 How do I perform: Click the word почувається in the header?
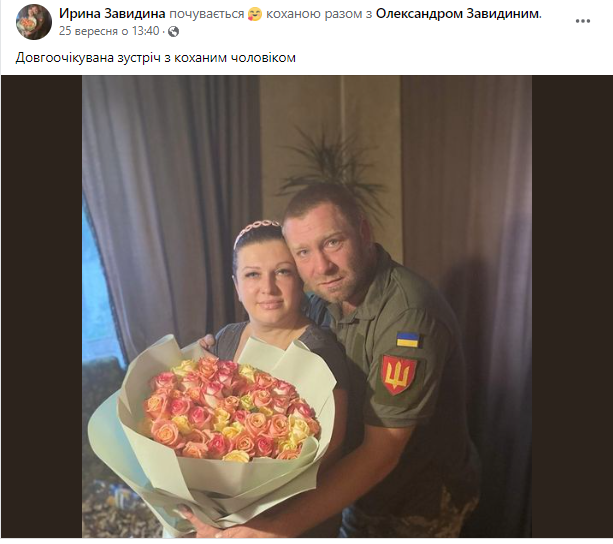[207, 14]
